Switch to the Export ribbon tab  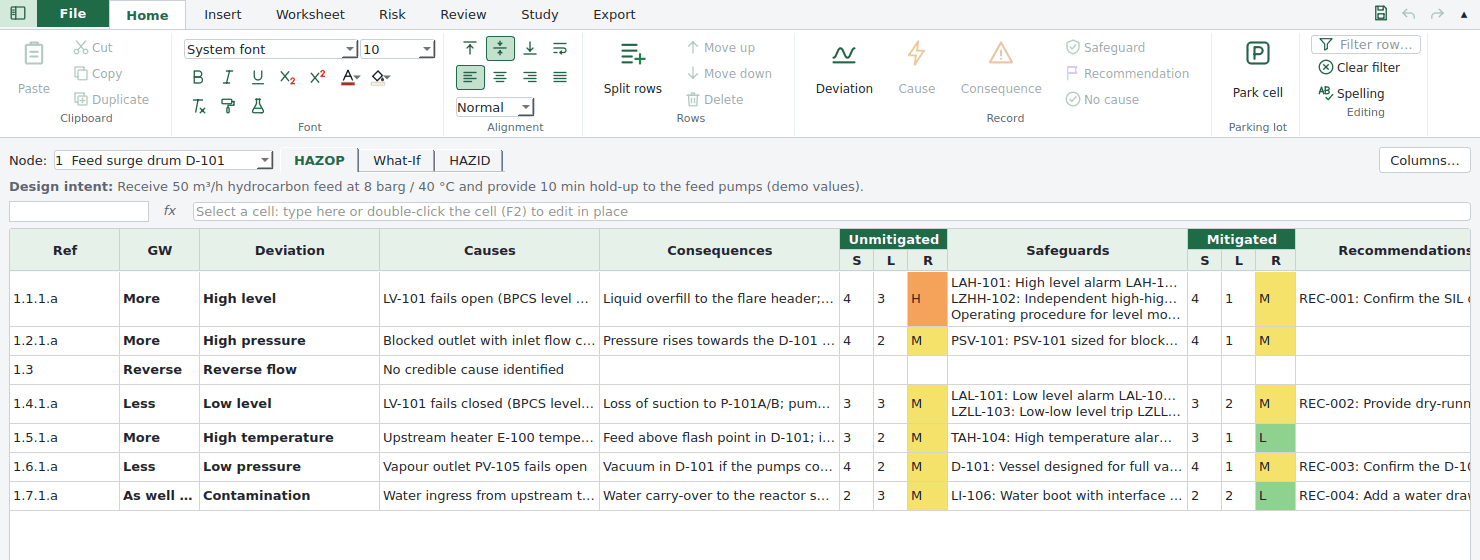coord(614,14)
